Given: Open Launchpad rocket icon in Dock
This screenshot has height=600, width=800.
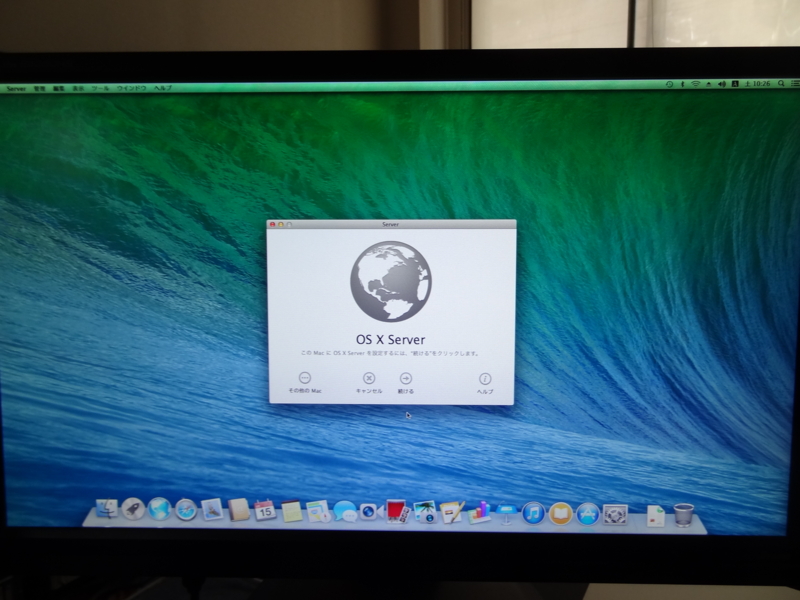Looking at the screenshot, I should pyautogui.click(x=133, y=509).
